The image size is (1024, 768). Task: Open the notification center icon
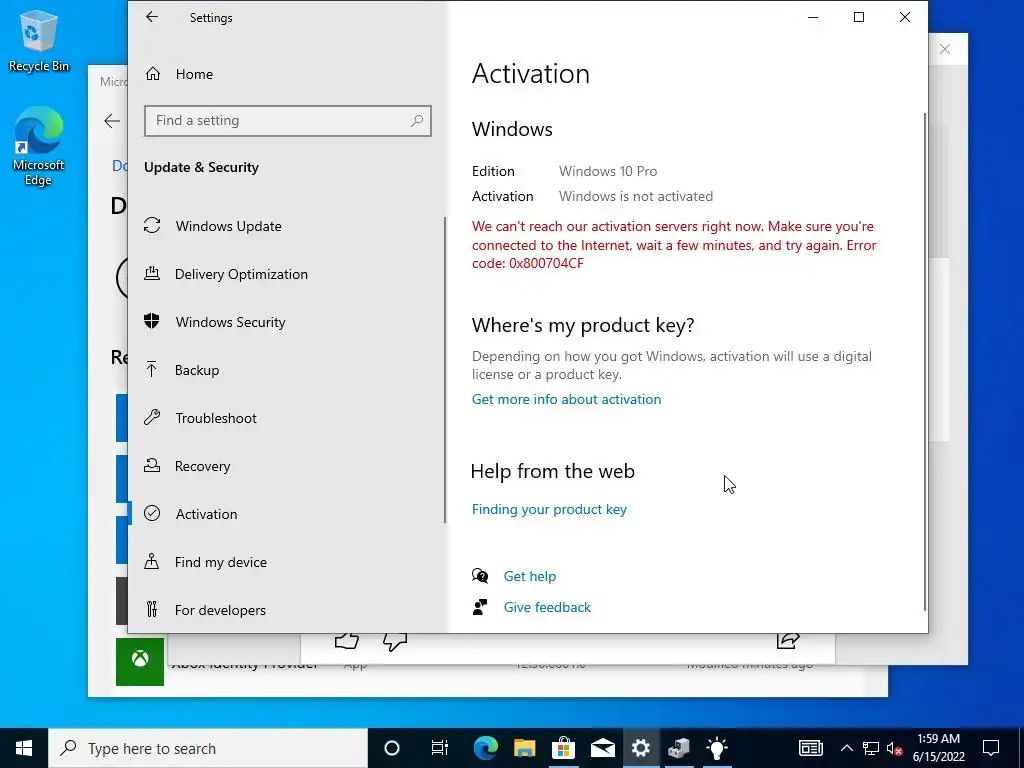991,748
